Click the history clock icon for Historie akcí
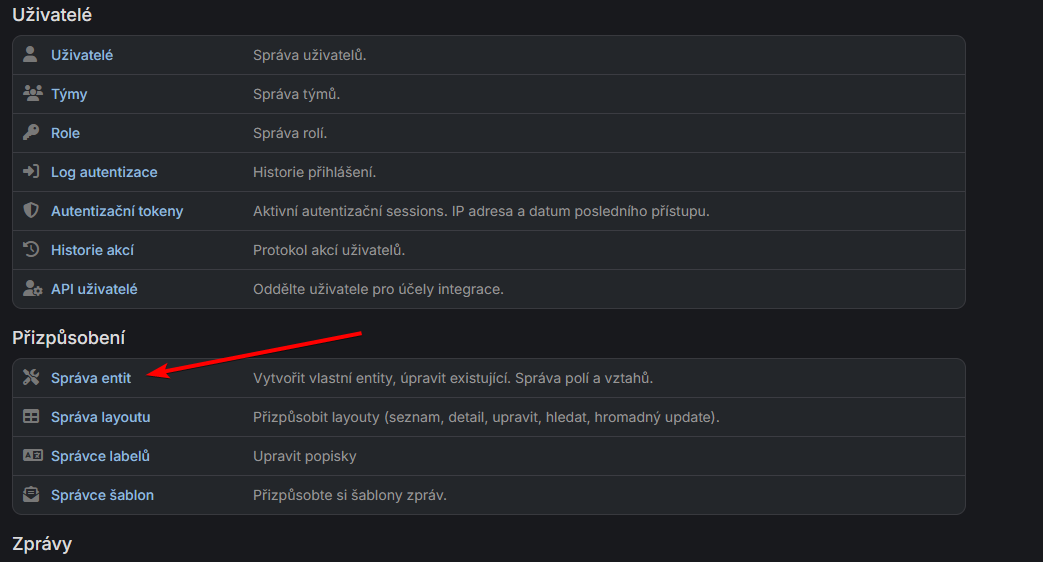Viewport: 1043px width, 562px height. (x=31, y=250)
